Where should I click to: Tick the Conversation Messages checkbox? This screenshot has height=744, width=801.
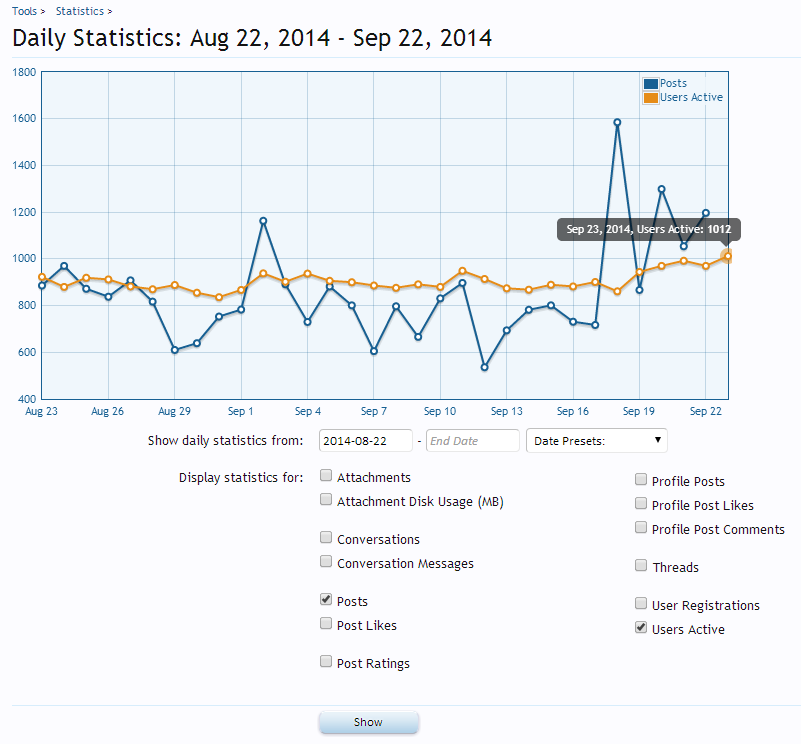click(326, 562)
